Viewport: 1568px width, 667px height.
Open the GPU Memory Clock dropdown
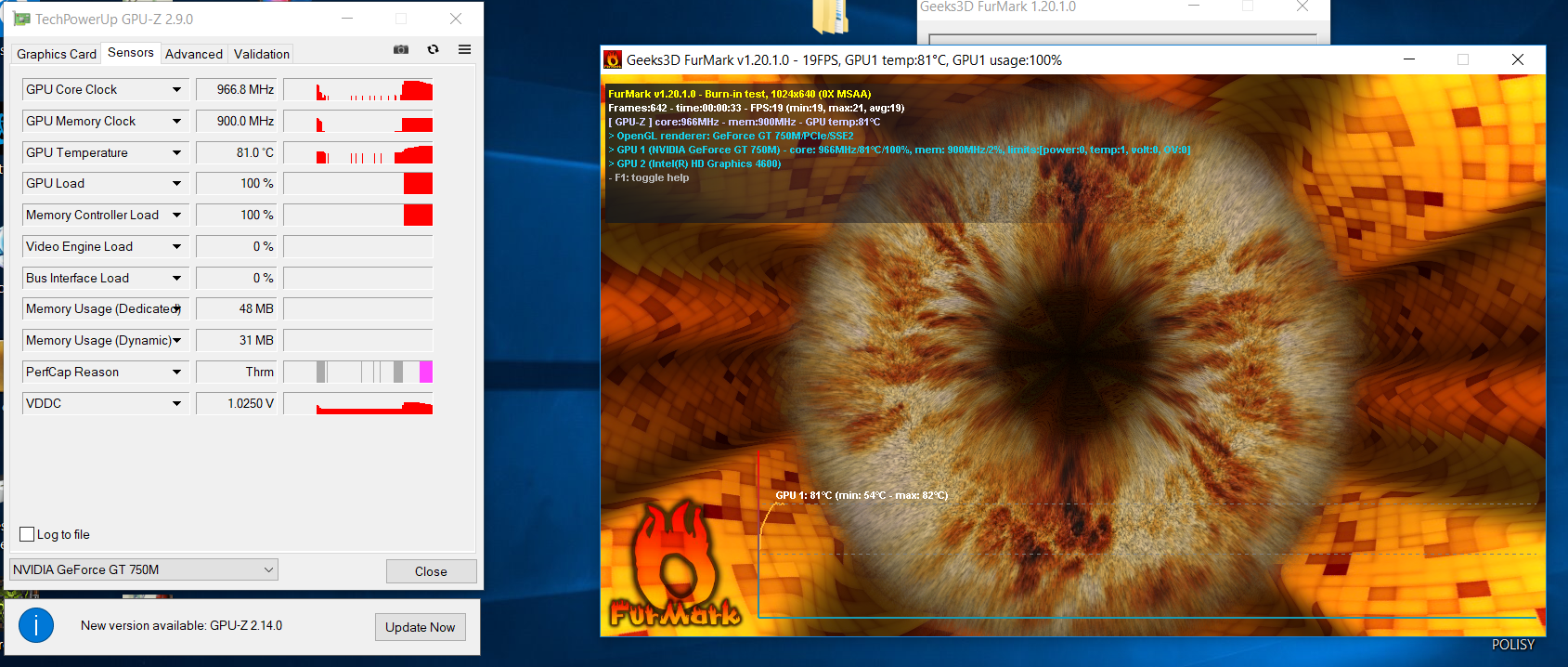[176, 121]
